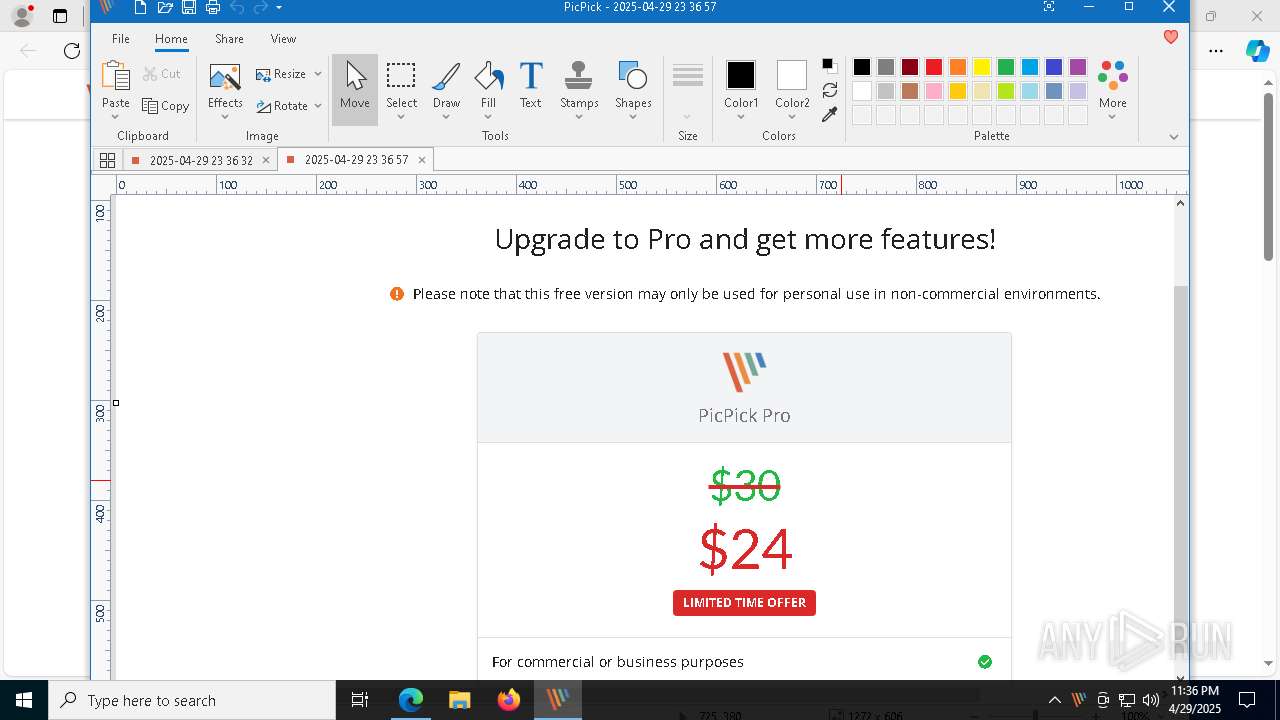Switch to the Home ribbon tab
This screenshot has height=720, width=1280.
click(171, 39)
